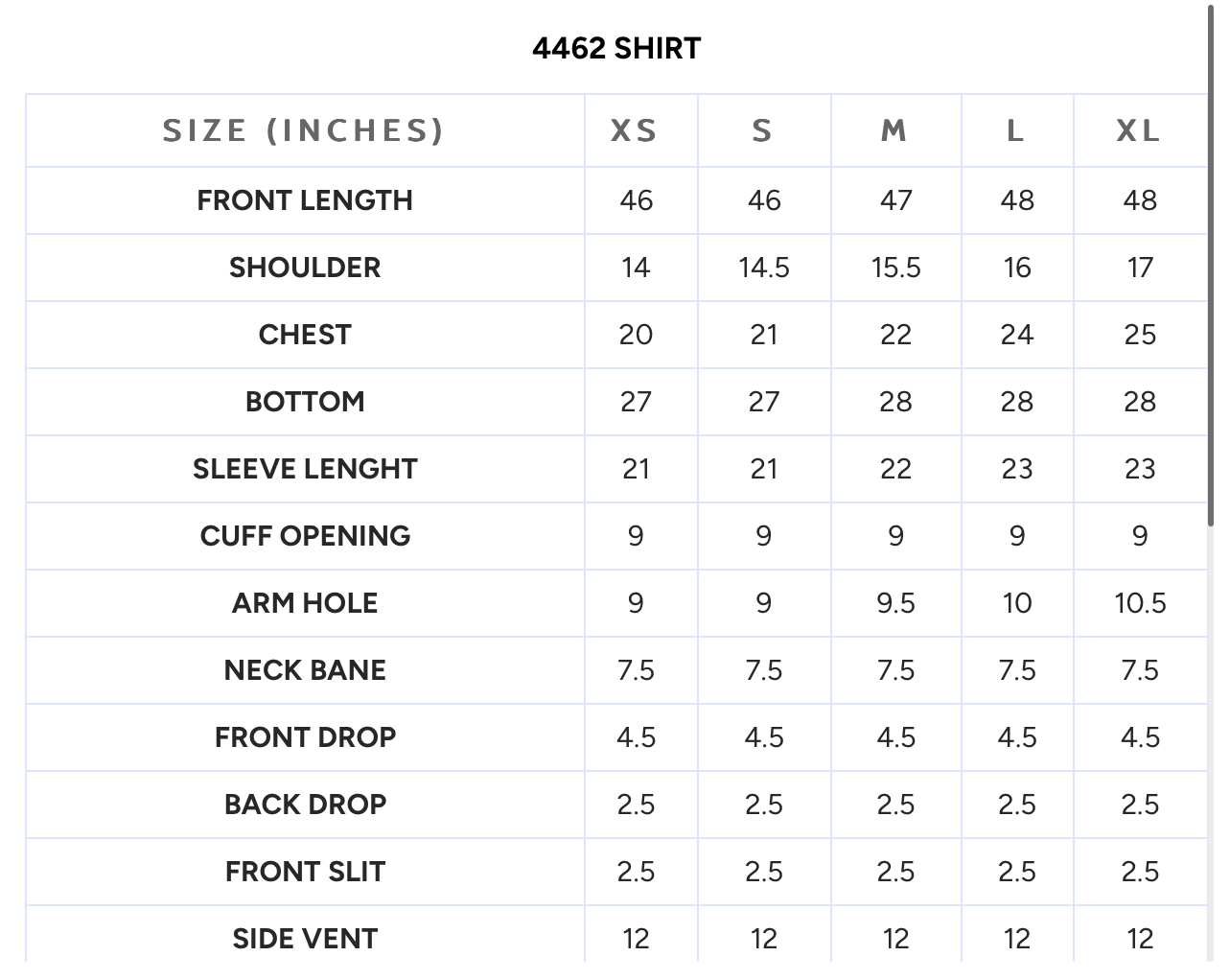This screenshot has width=1230, height=980.
Task: Click the XS column header
Action: [x=635, y=130]
